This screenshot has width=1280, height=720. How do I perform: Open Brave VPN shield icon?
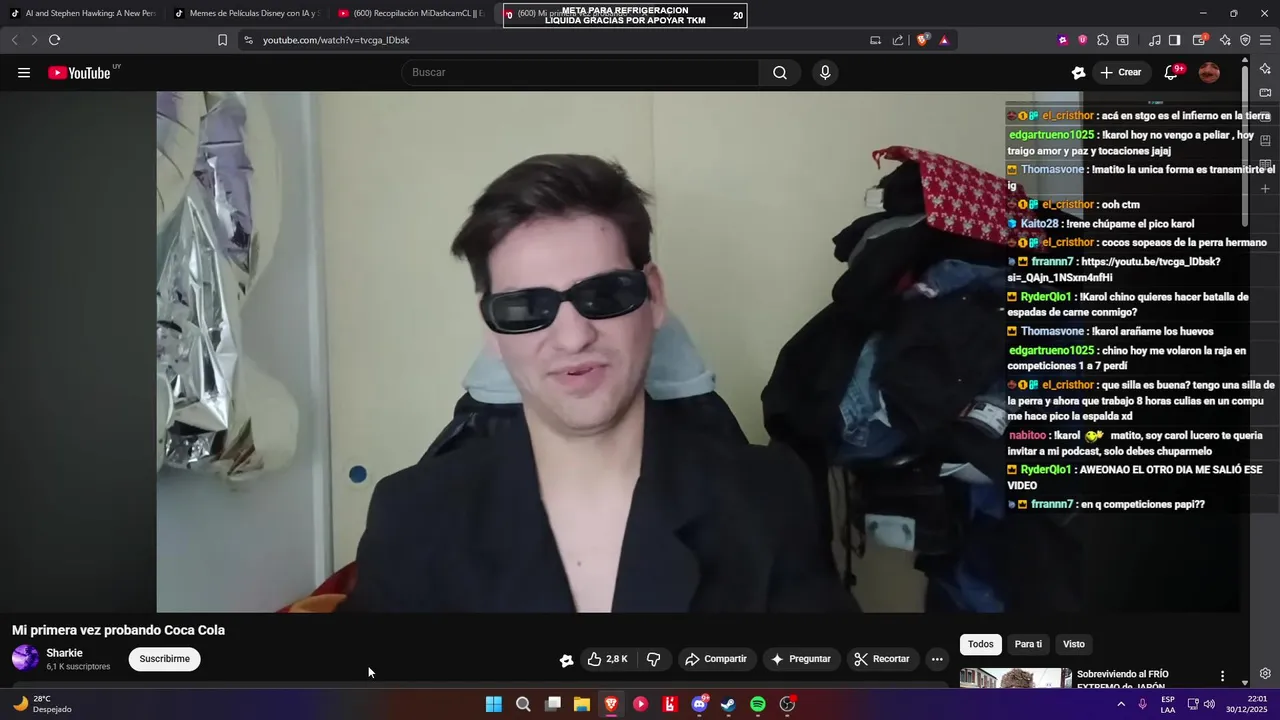click(x=1245, y=40)
